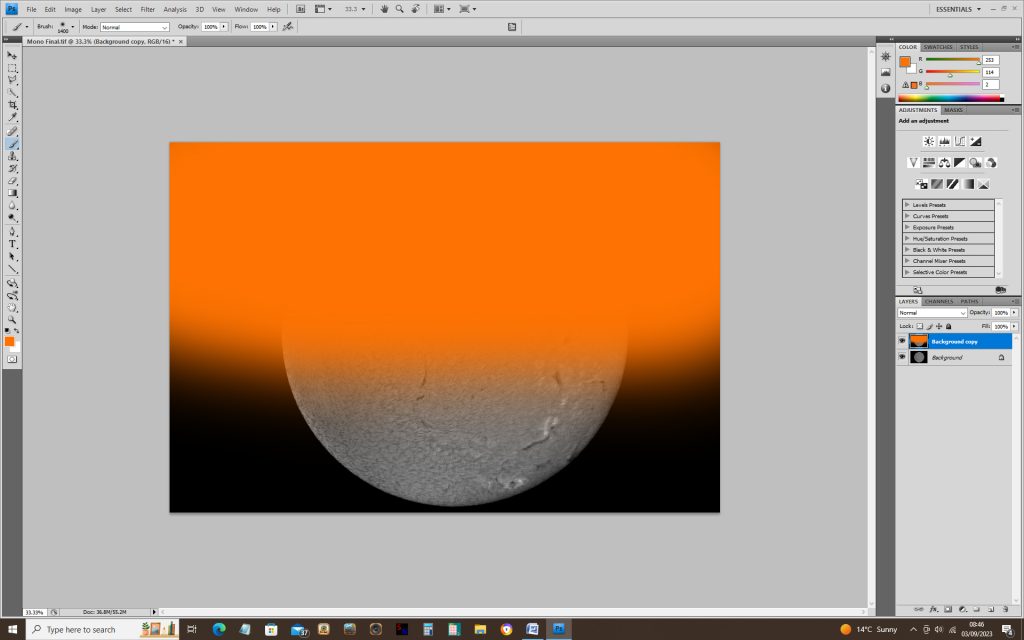Viewport: 1024px width, 640px height.
Task: Switch to the Swatches tab
Action: click(x=938, y=47)
